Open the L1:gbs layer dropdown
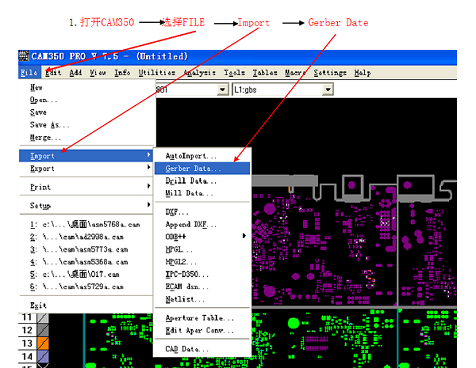 coord(328,89)
